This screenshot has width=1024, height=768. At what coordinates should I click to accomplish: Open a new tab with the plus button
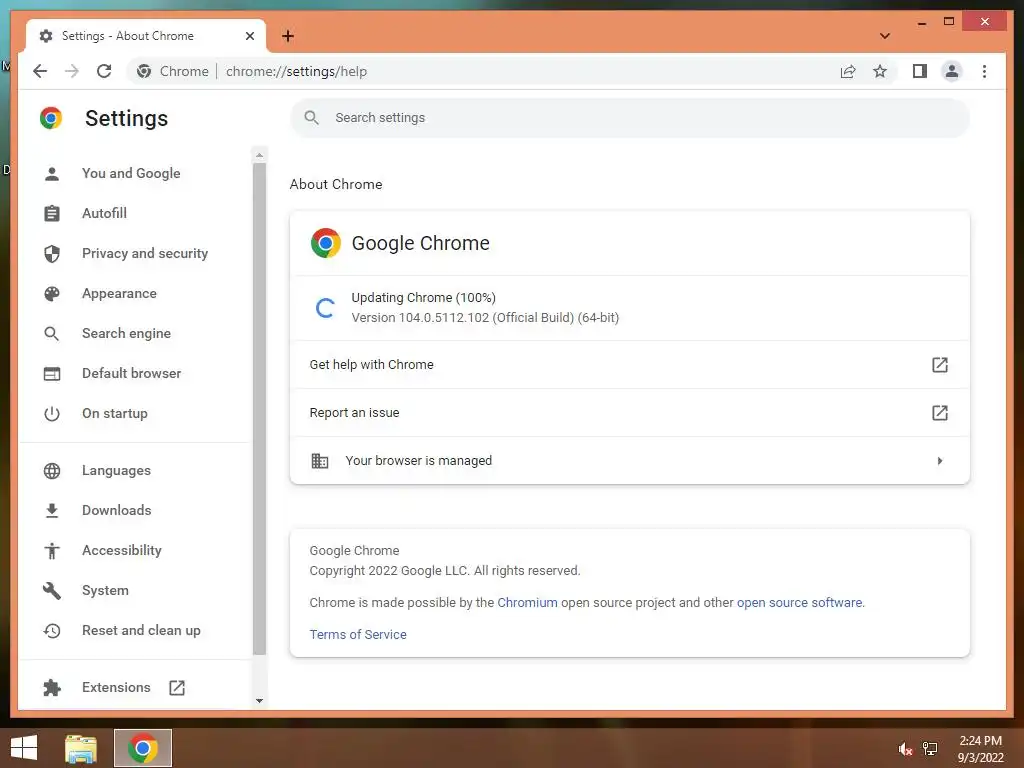288,36
